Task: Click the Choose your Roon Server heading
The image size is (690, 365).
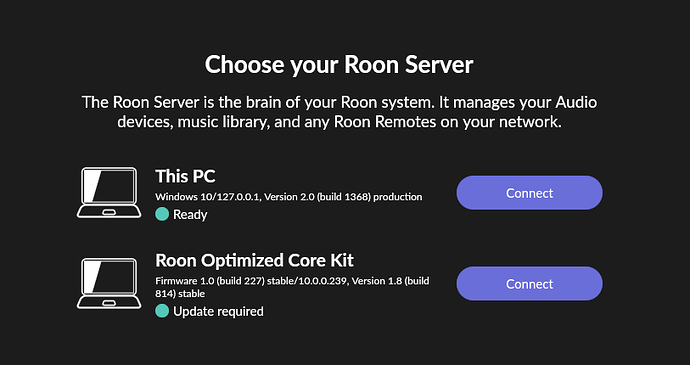Action: pos(339,65)
